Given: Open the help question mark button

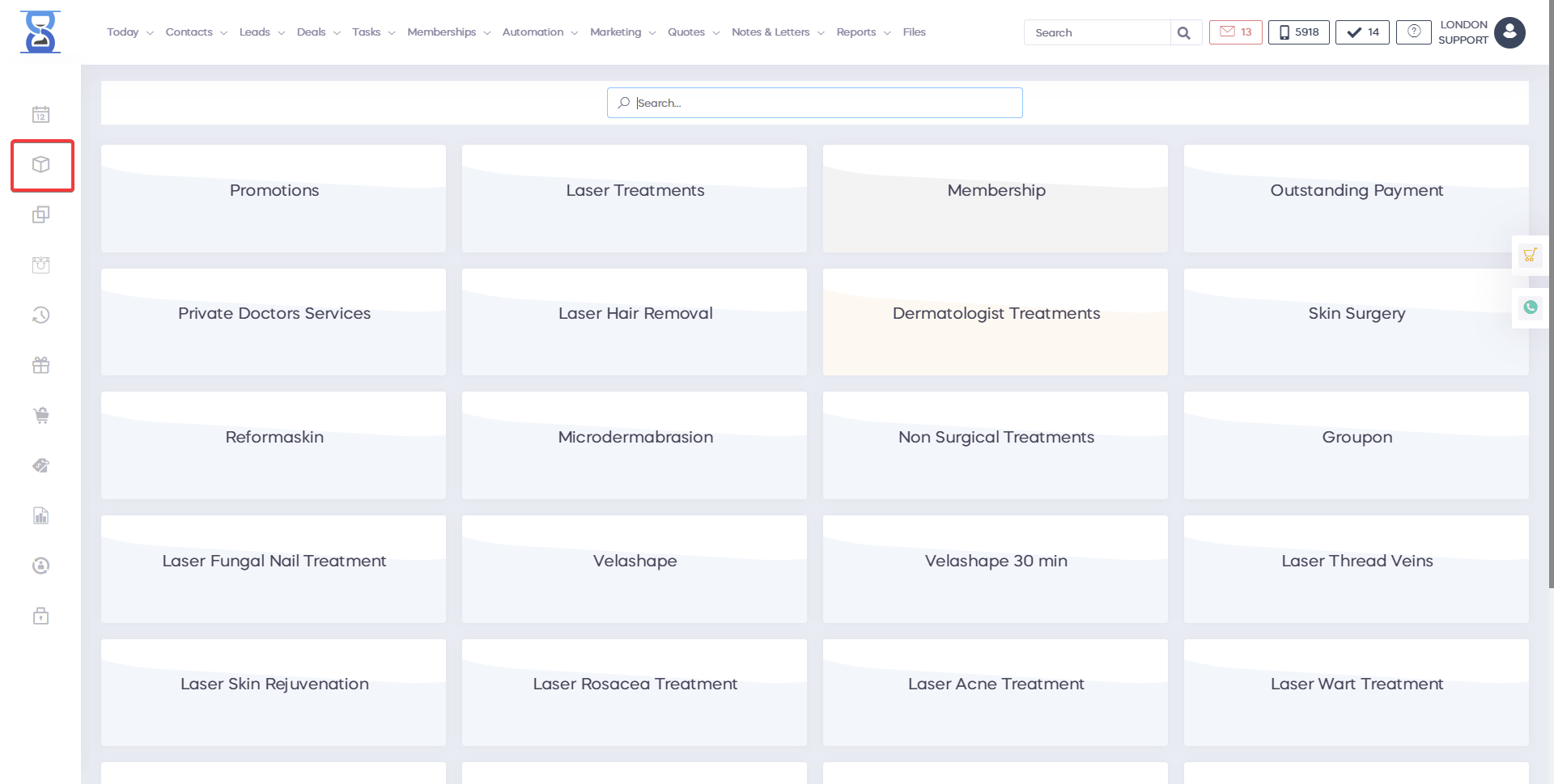Looking at the screenshot, I should pyautogui.click(x=1413, y=32).
